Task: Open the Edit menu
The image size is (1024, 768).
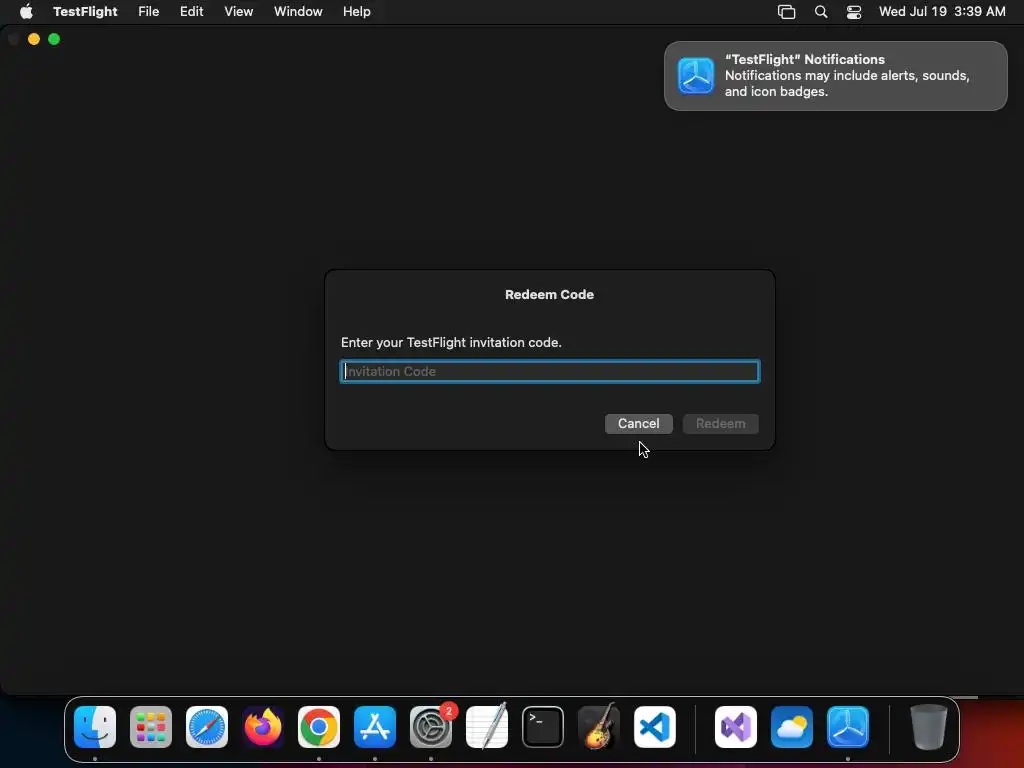Action: (x=191, y=12)
